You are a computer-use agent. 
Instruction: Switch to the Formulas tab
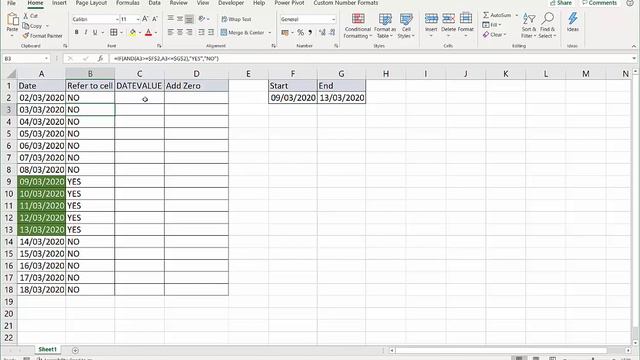coord(128,3)
